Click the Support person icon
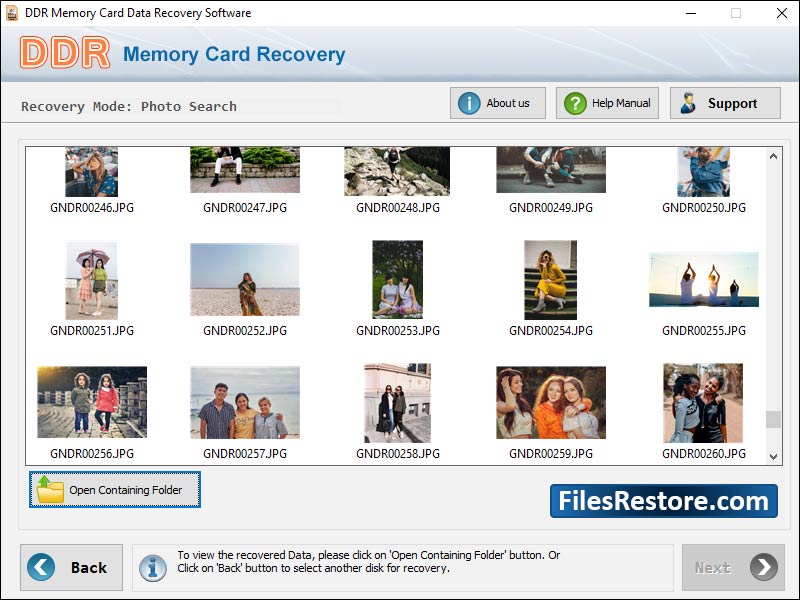Image resolution: width=800 pixels, height=600 pixels. pos(689,102)
